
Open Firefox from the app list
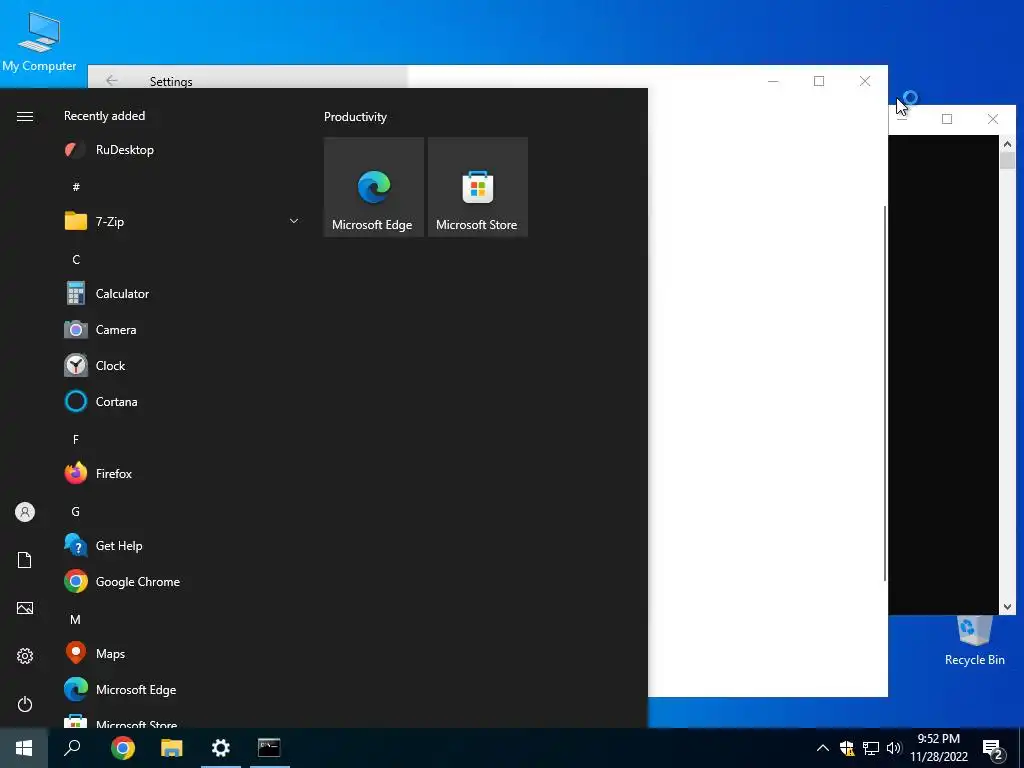click(x=182, y=473)
